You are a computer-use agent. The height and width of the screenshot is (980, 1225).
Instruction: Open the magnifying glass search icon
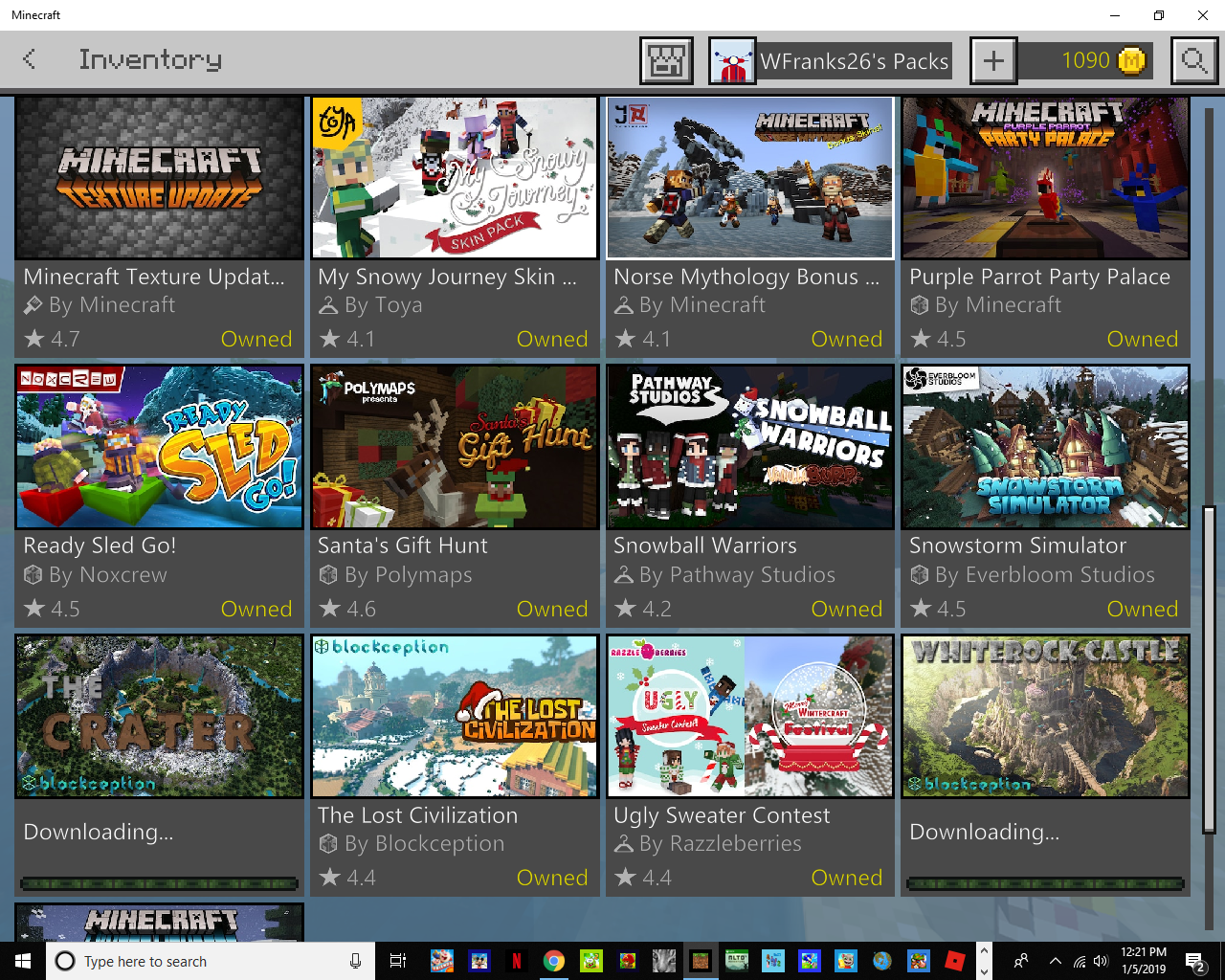pyautogui.click(x=1193, y=61)
